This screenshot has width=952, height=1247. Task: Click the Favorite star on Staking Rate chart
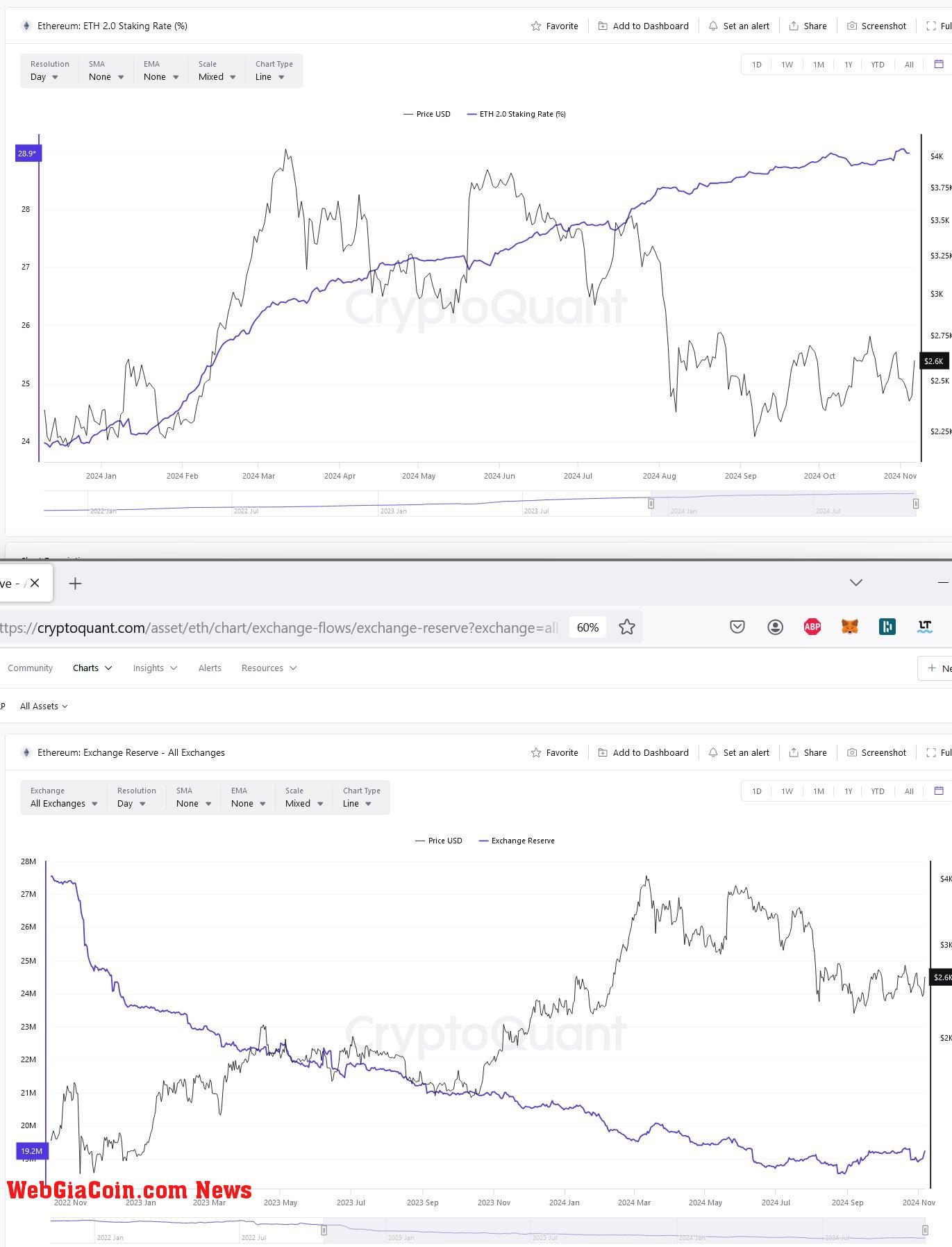coord(535,26)
